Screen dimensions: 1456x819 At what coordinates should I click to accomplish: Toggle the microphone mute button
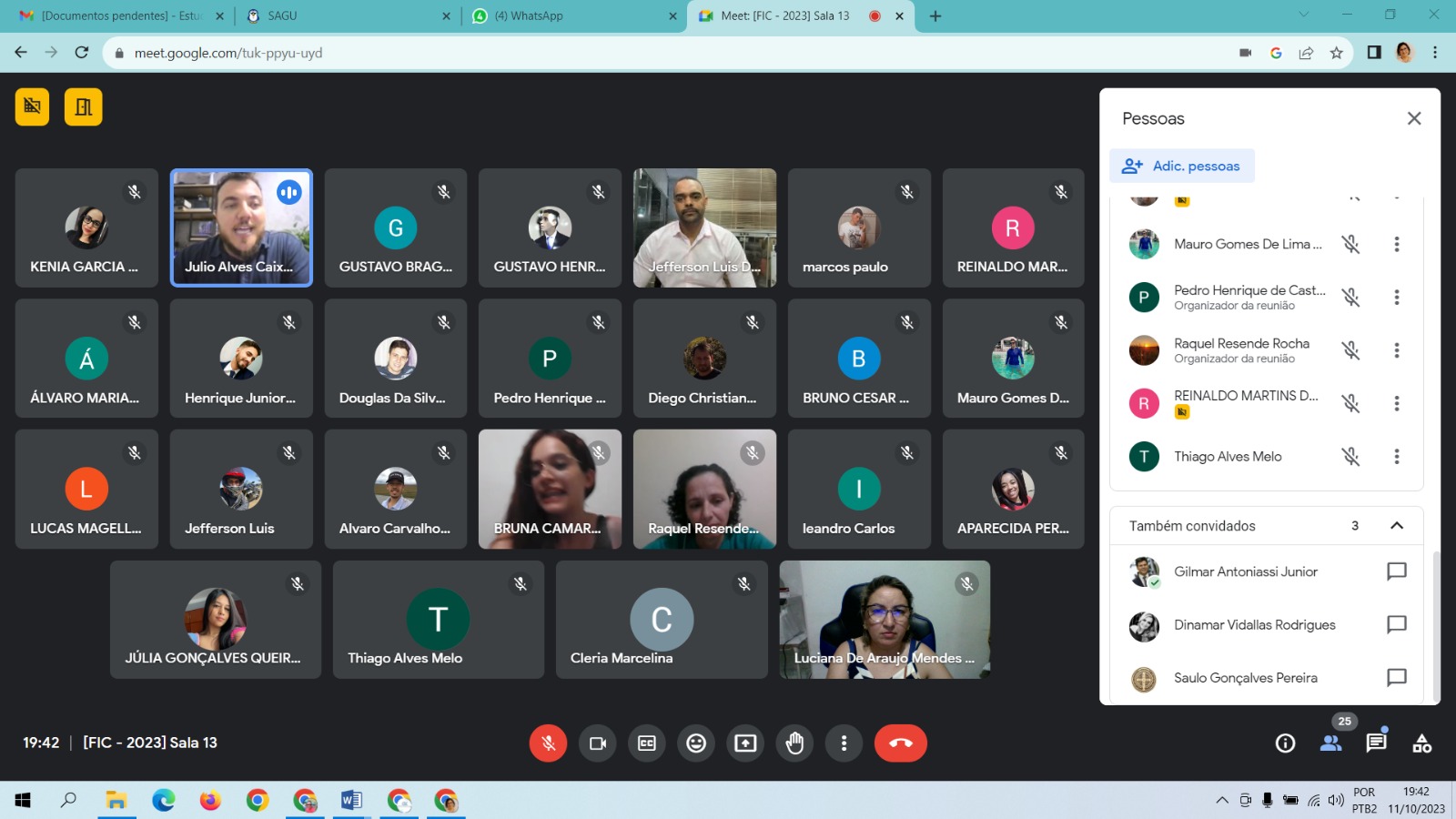(548, 743)
